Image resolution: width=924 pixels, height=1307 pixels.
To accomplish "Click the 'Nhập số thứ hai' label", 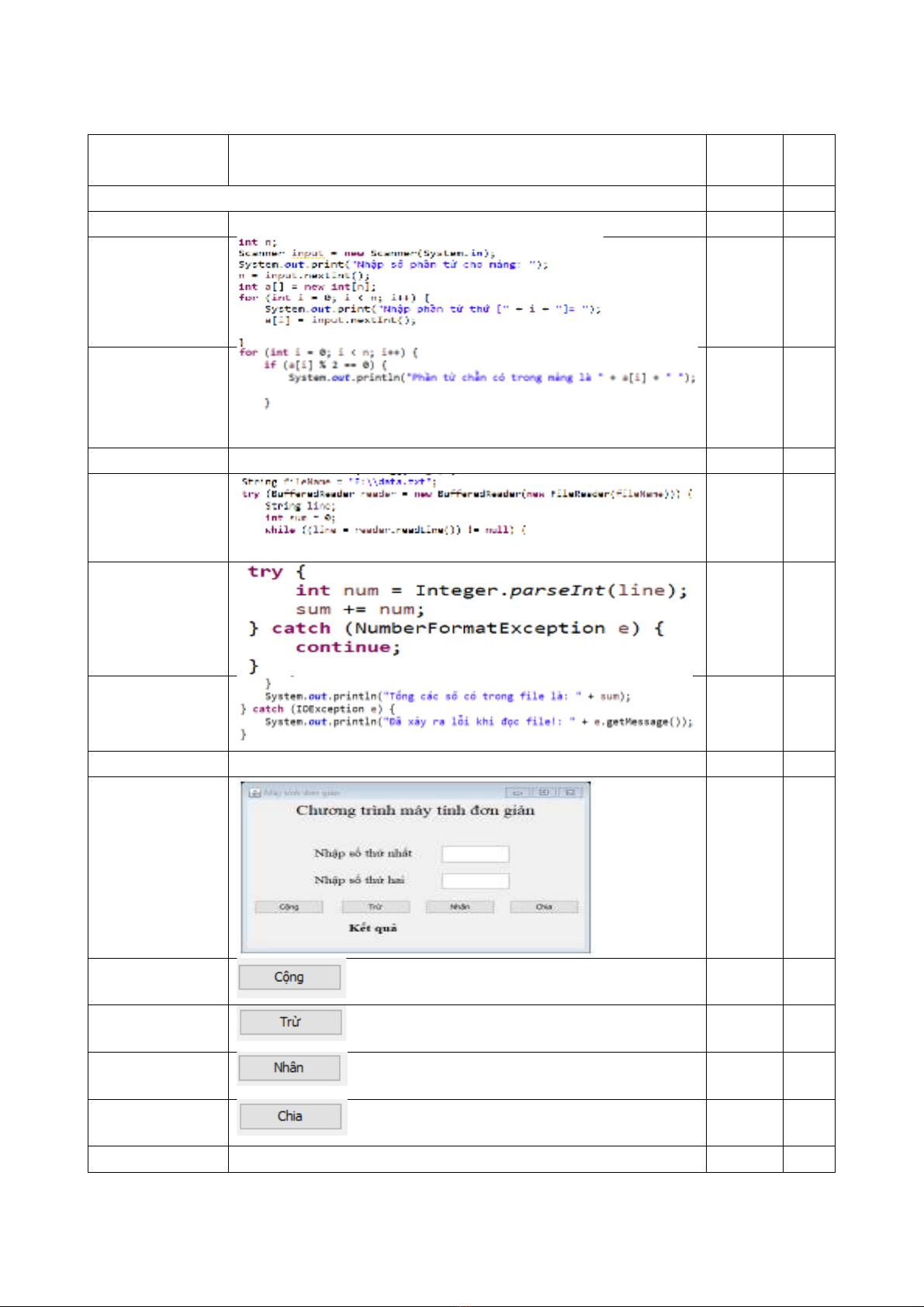I will tap(359, 880).
